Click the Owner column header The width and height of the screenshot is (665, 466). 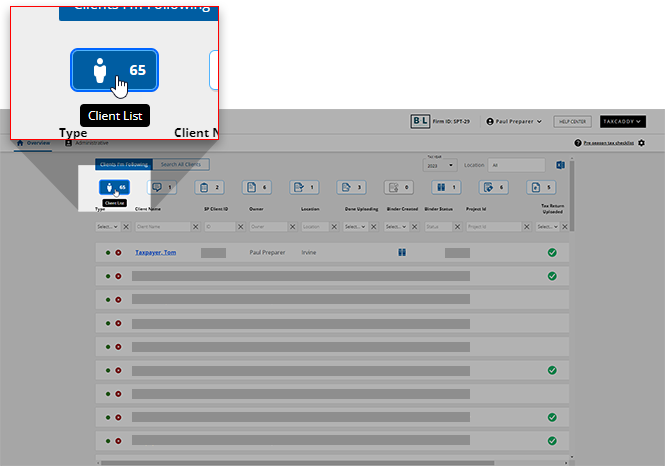tap(256, 209)
